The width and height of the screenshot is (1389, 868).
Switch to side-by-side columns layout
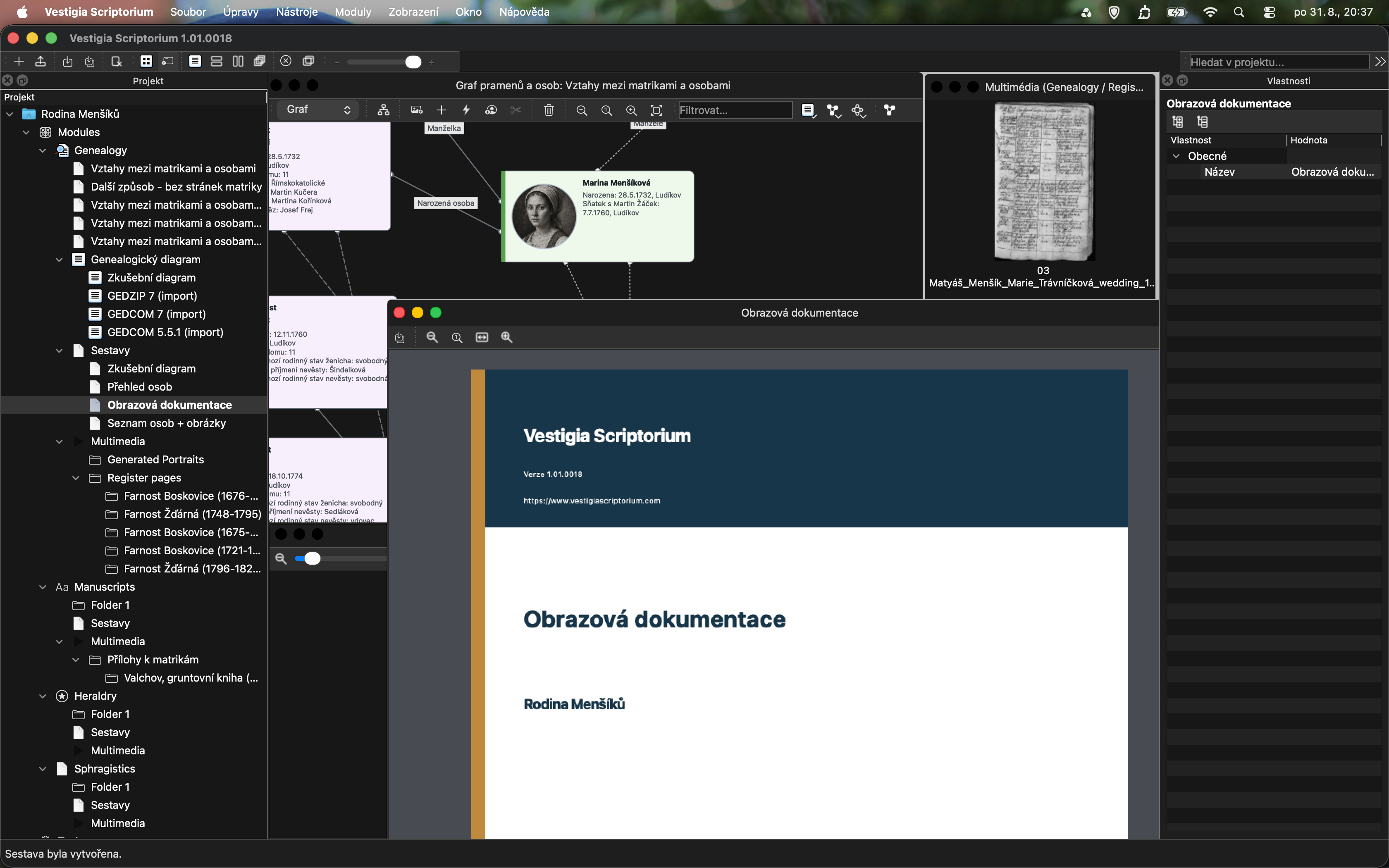pos(238,62)
